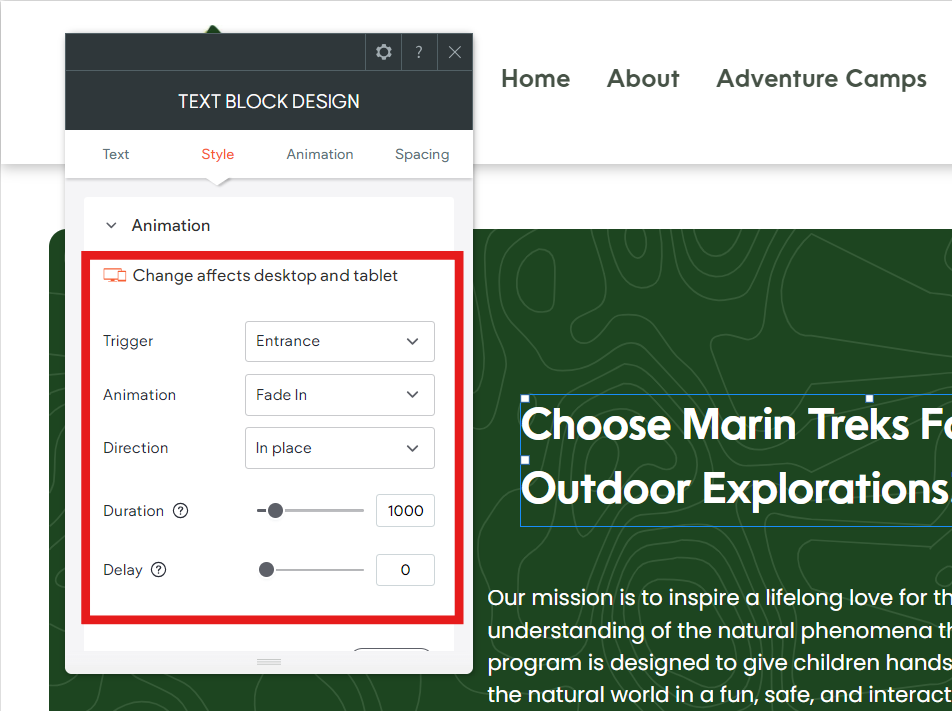Screen dimensions: 952x711
Task: Open the Animation dropdown showing Fade In
Action: [339, 395]
